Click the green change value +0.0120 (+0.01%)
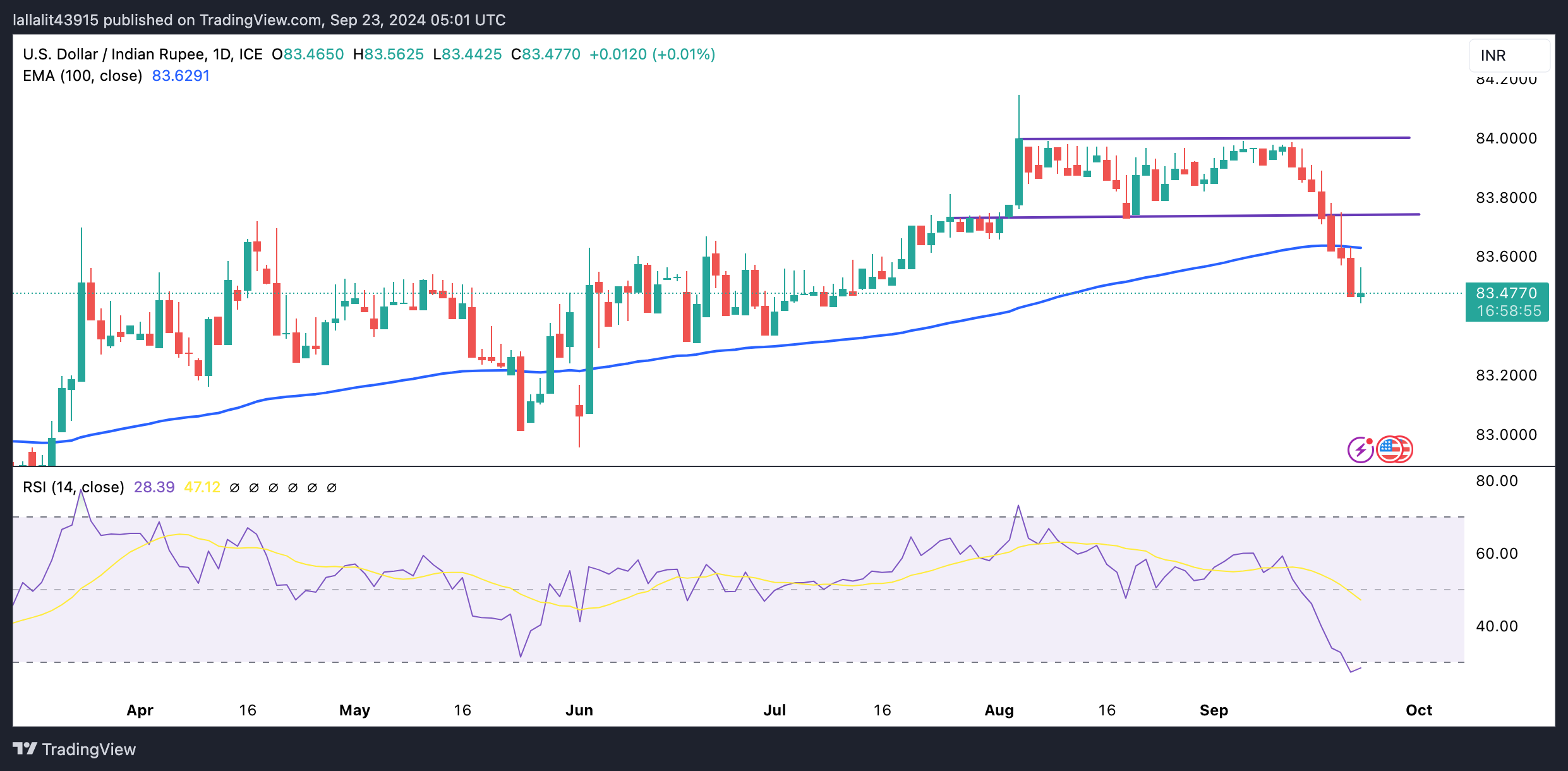The image size is (1568, 771). [652, 54]
